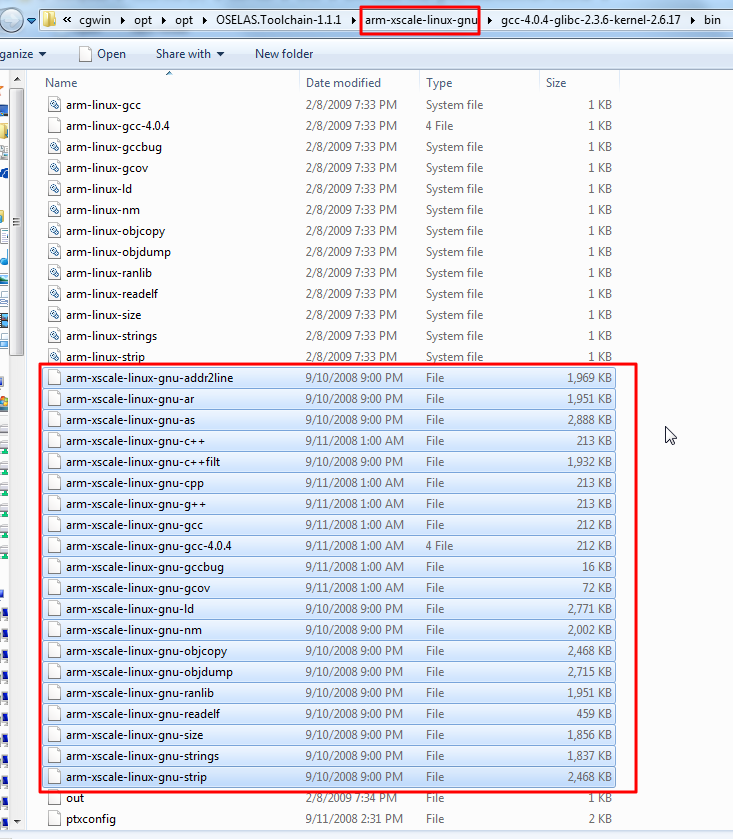This screenshot has height=839, width=733.
Task: Select file arm-xscale-linux-gnu-cpp
Action: (x=329, y=483)
